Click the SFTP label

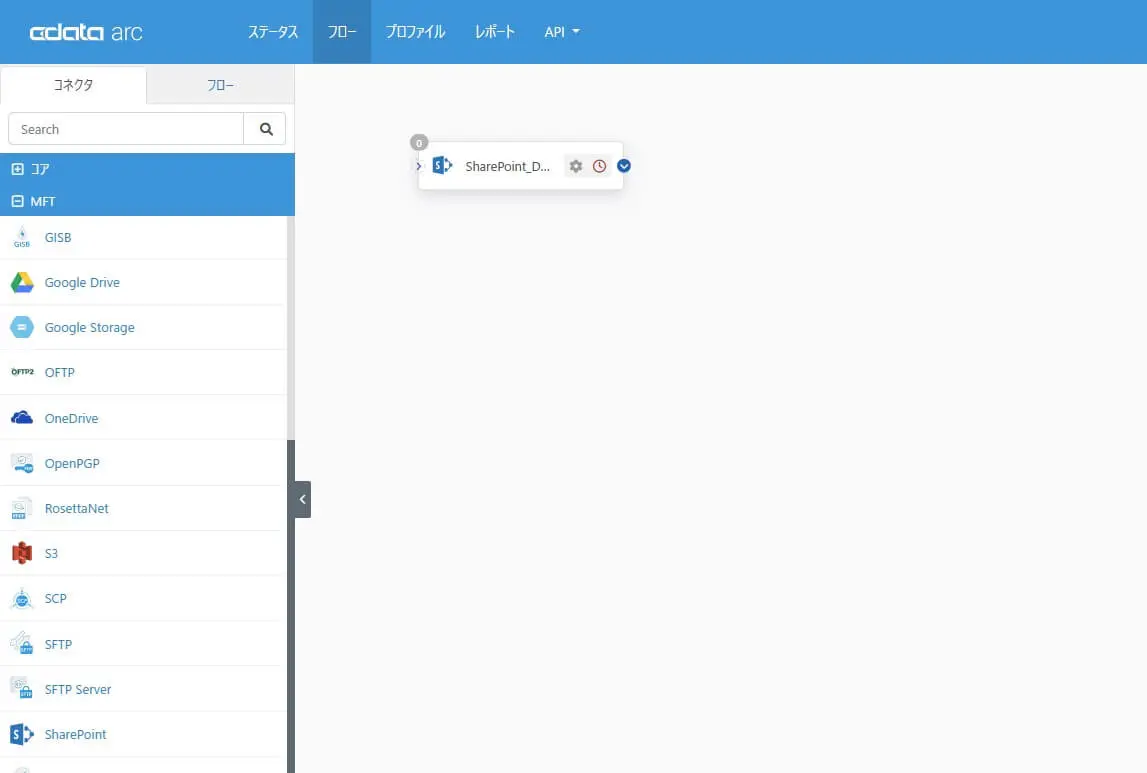click(x=58, y=644)
